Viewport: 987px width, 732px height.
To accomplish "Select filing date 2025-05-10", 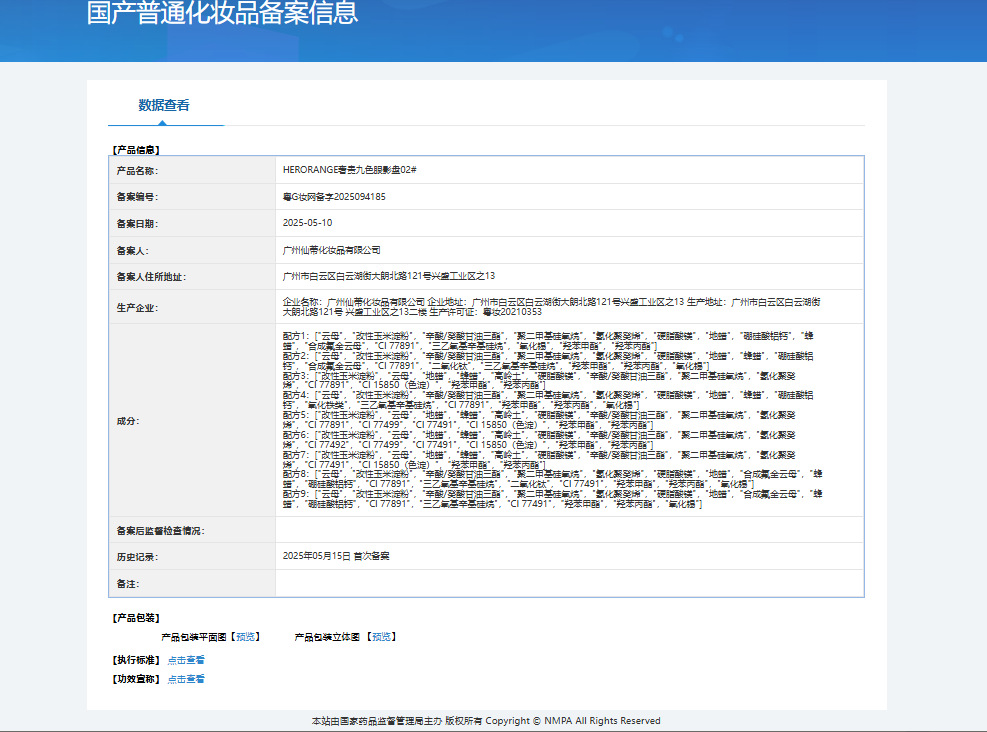I will pyautogui.click(x=307, y=223).
